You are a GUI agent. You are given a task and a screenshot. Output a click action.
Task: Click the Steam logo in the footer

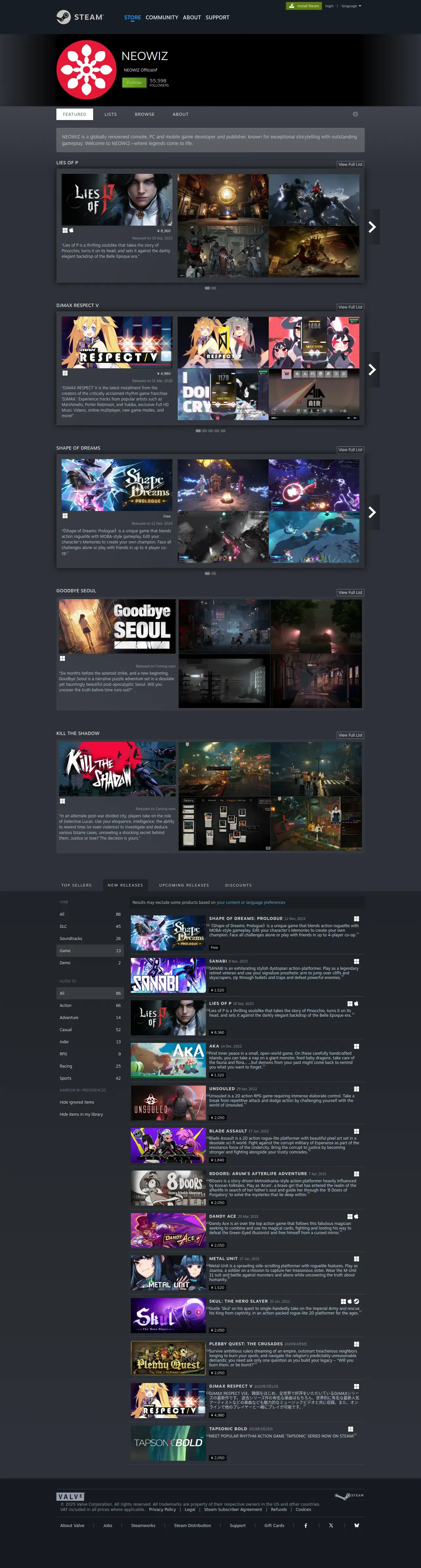[349, 1496]
